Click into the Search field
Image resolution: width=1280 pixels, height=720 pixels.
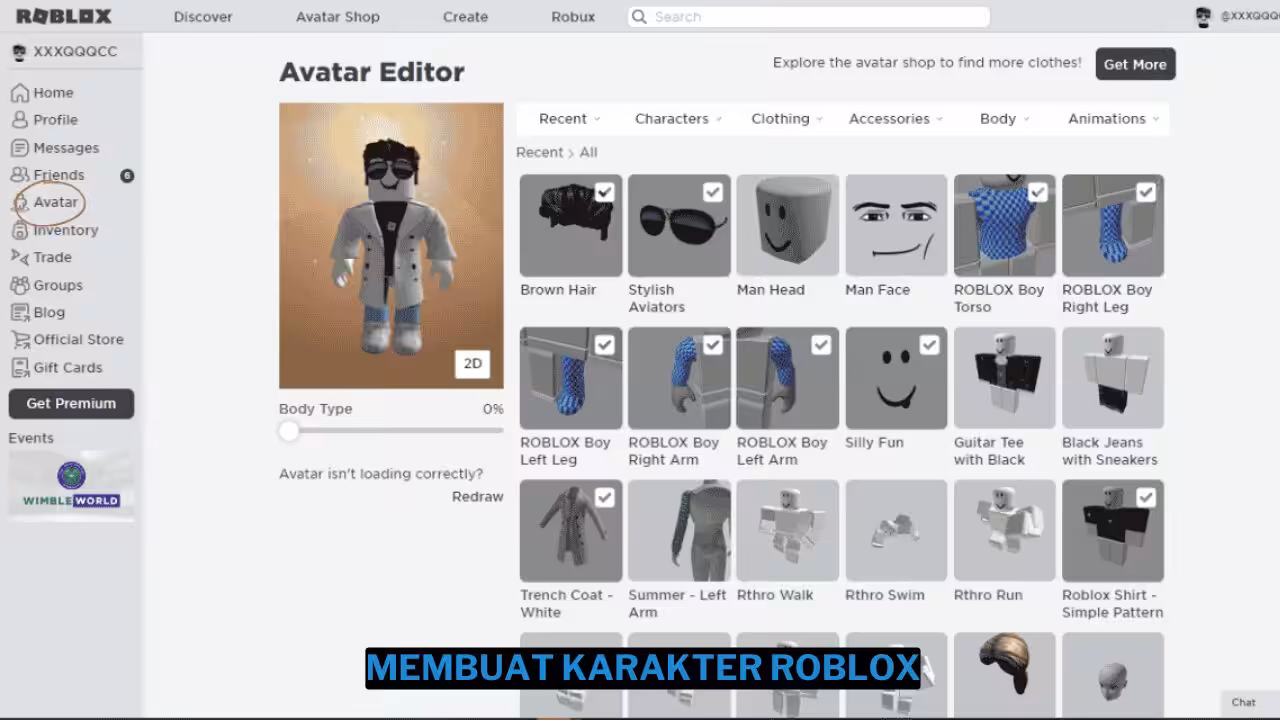[808, 17]
